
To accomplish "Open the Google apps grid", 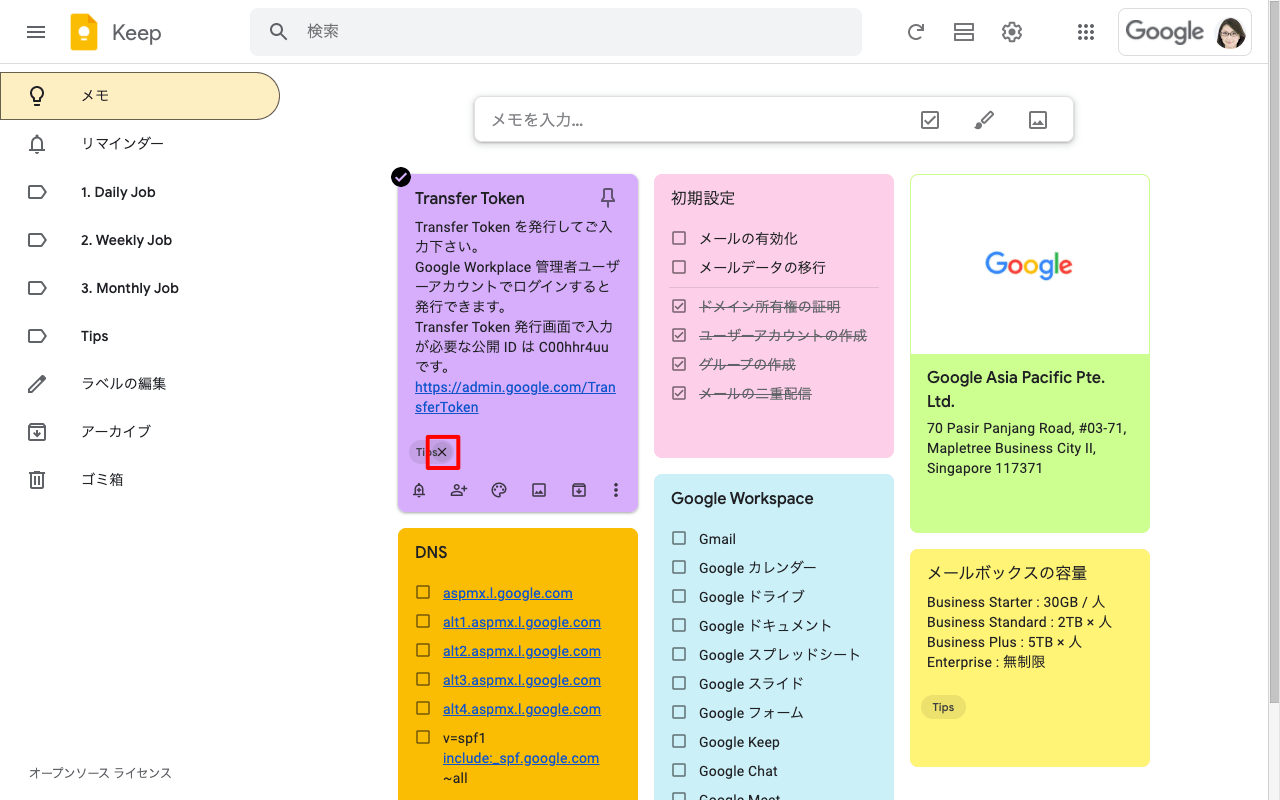I will (1086, 32).
